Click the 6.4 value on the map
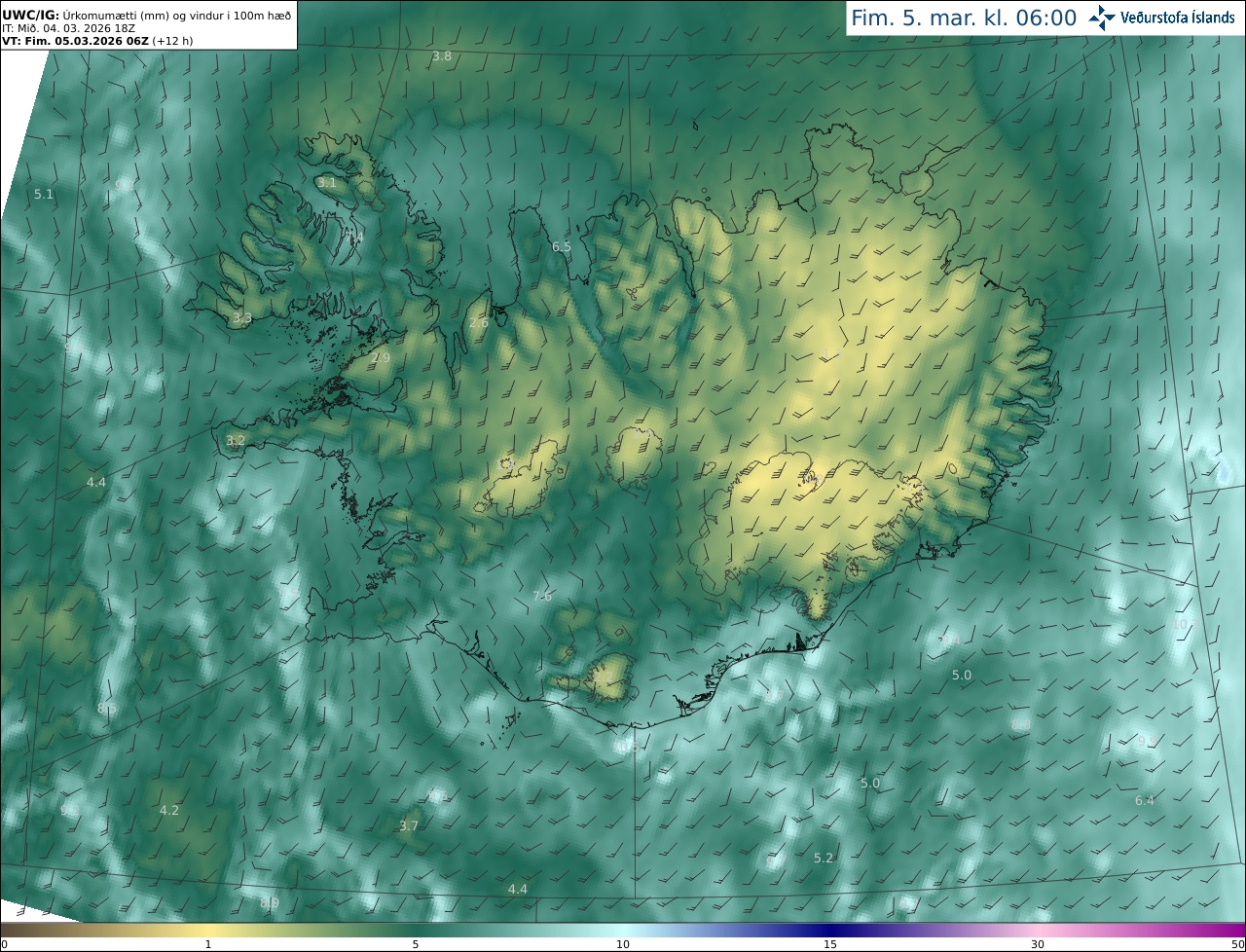1246x952 pixels. [1145, 801]
